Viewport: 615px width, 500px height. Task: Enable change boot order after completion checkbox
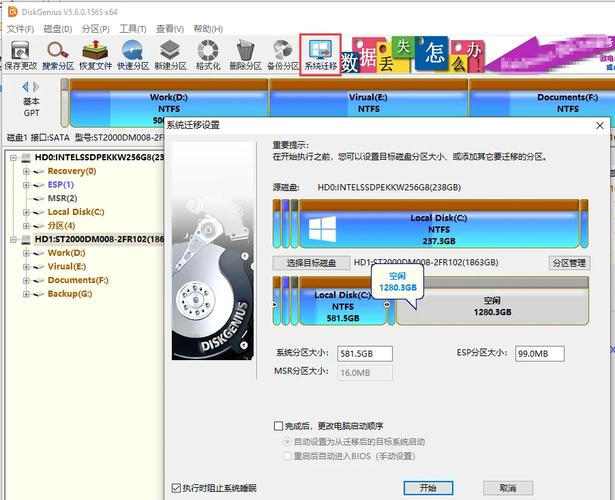[278, 426]
